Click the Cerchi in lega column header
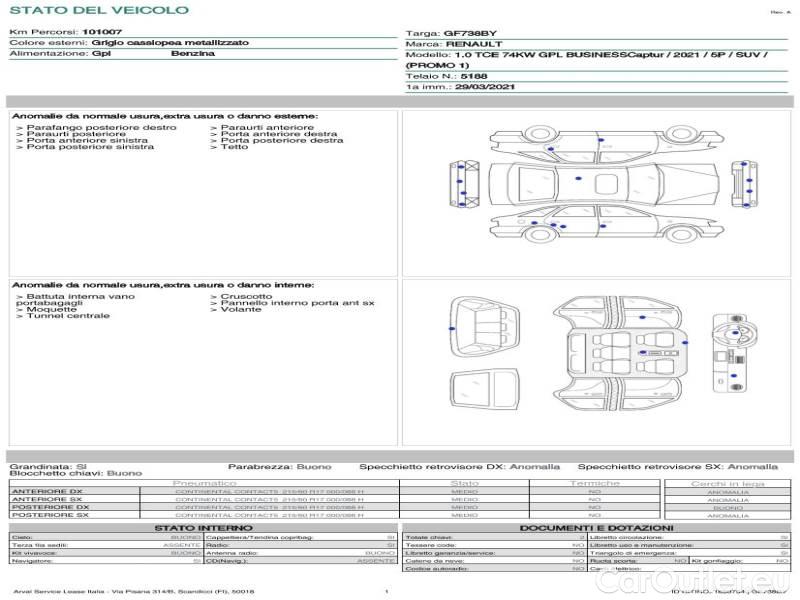This screenshot has height=600, width=800. pyautogui.click(x=727, y=483)
